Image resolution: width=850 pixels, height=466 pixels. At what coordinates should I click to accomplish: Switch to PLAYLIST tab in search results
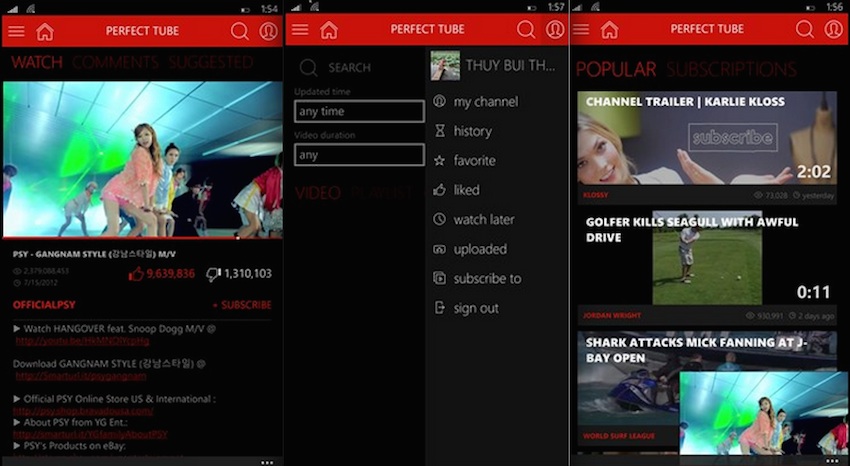(x=383, y=193)
